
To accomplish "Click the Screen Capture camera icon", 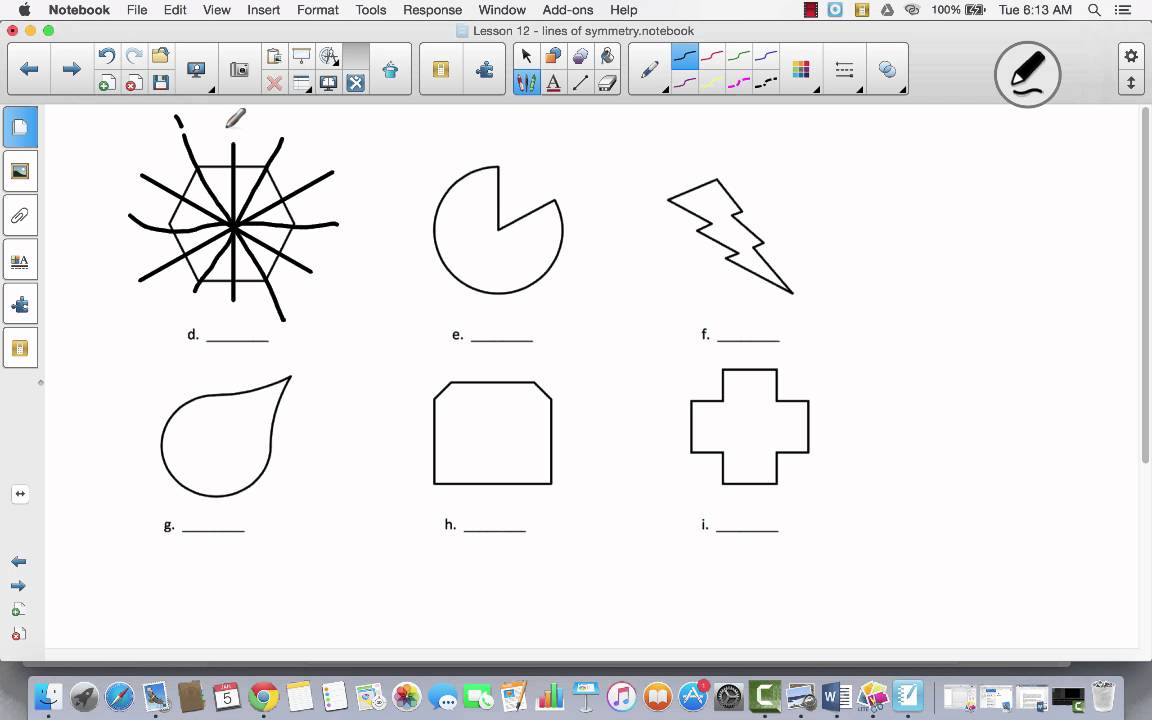I will pos(240,69).
